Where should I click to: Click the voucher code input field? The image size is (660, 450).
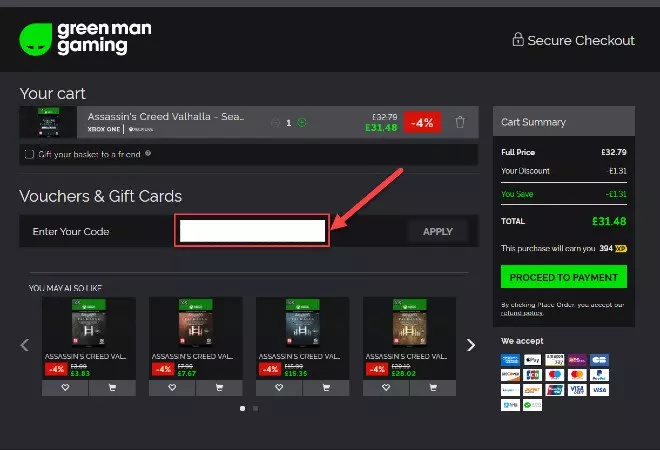[252, 231]
